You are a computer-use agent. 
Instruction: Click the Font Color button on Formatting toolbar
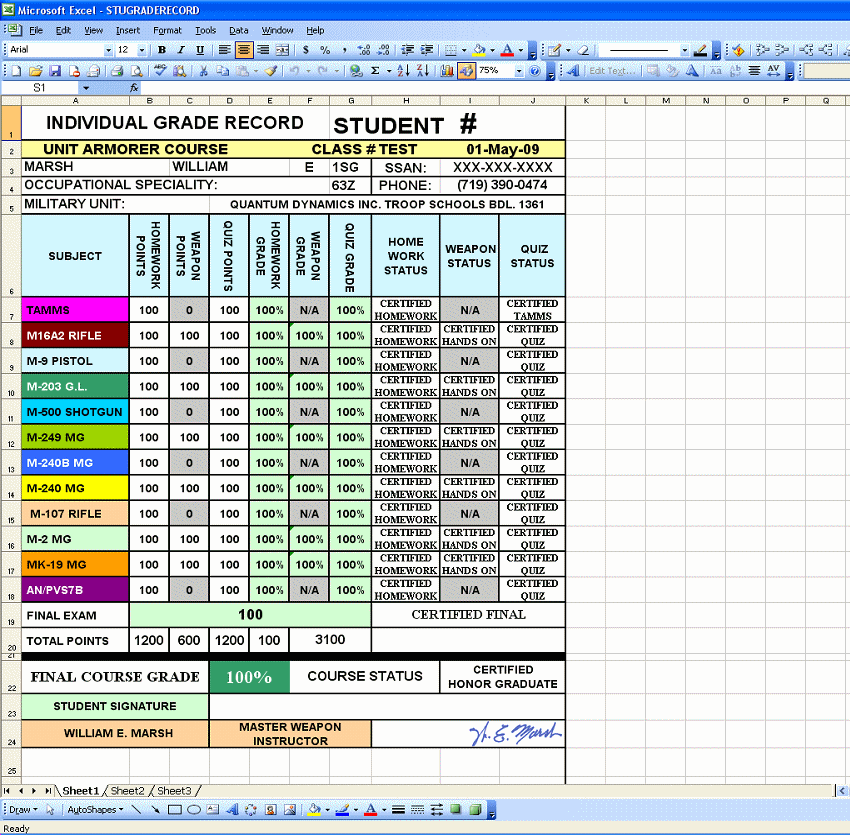pyautogui.click(x=507, y=50)
